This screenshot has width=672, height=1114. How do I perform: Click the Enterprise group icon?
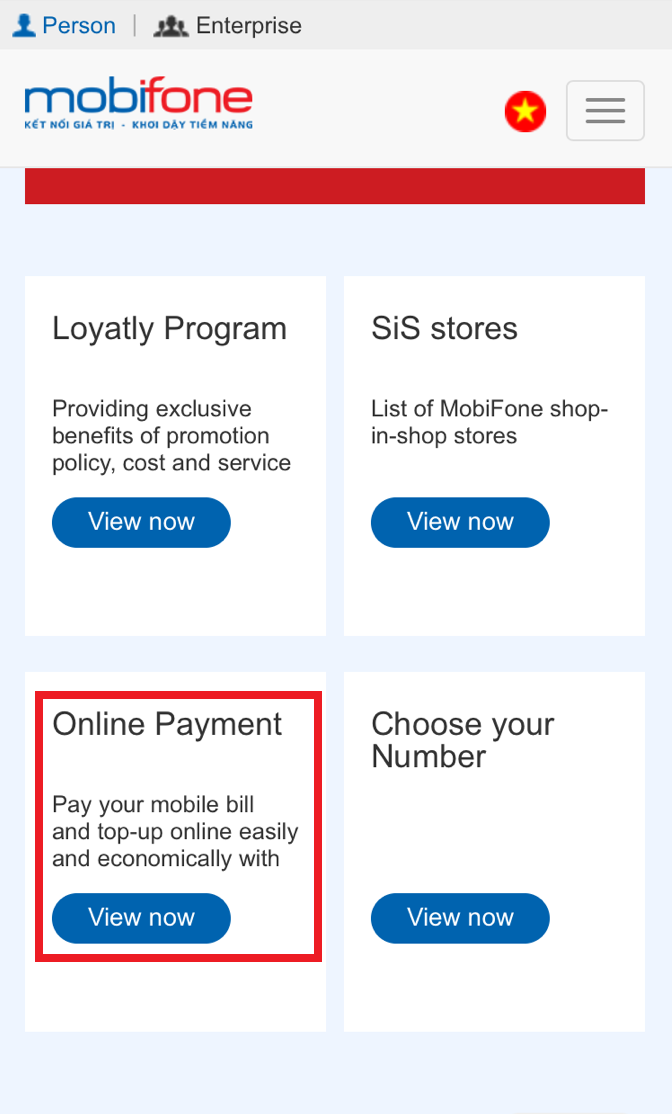[171, 25]
